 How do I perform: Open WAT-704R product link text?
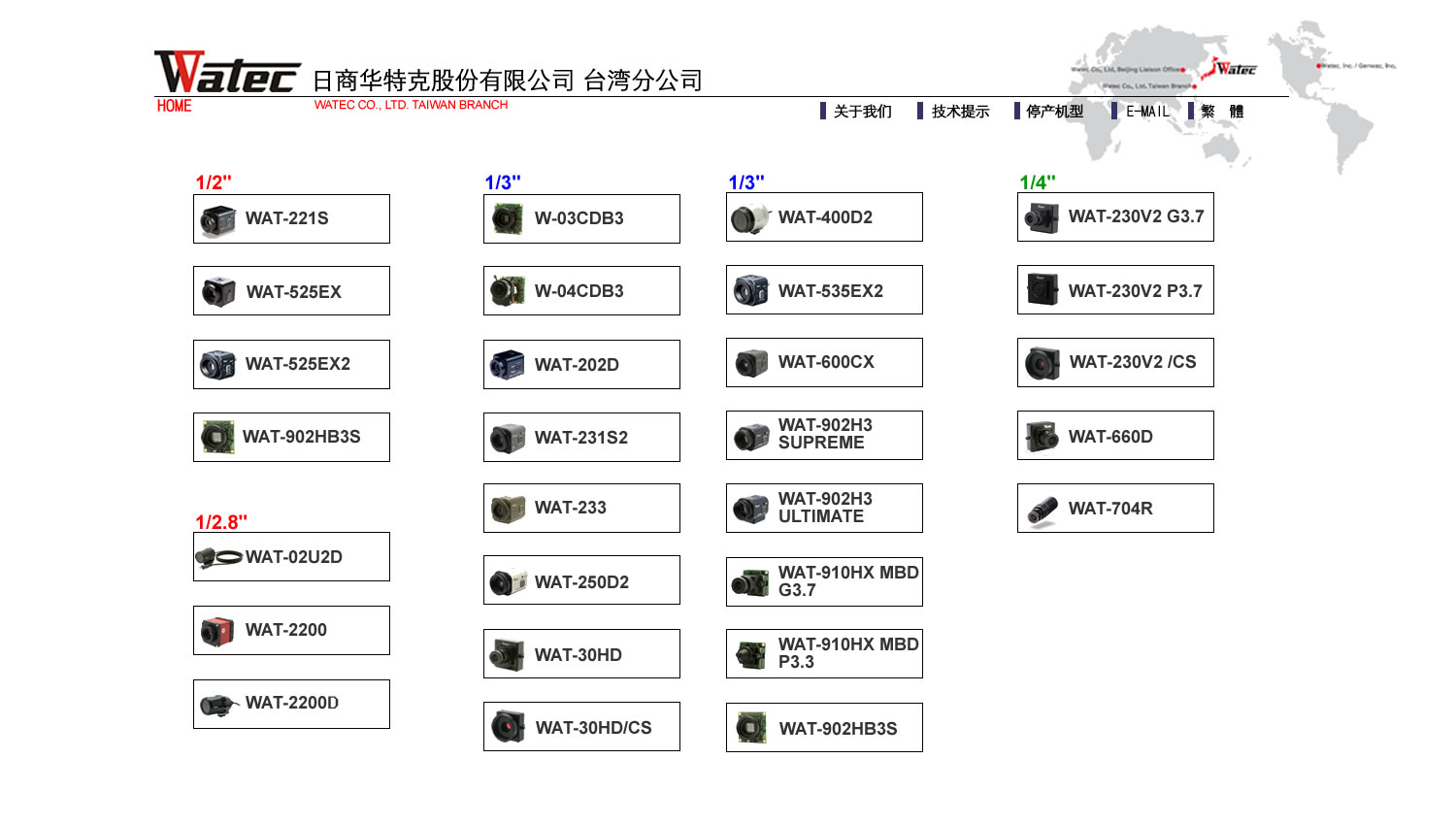1110,509
